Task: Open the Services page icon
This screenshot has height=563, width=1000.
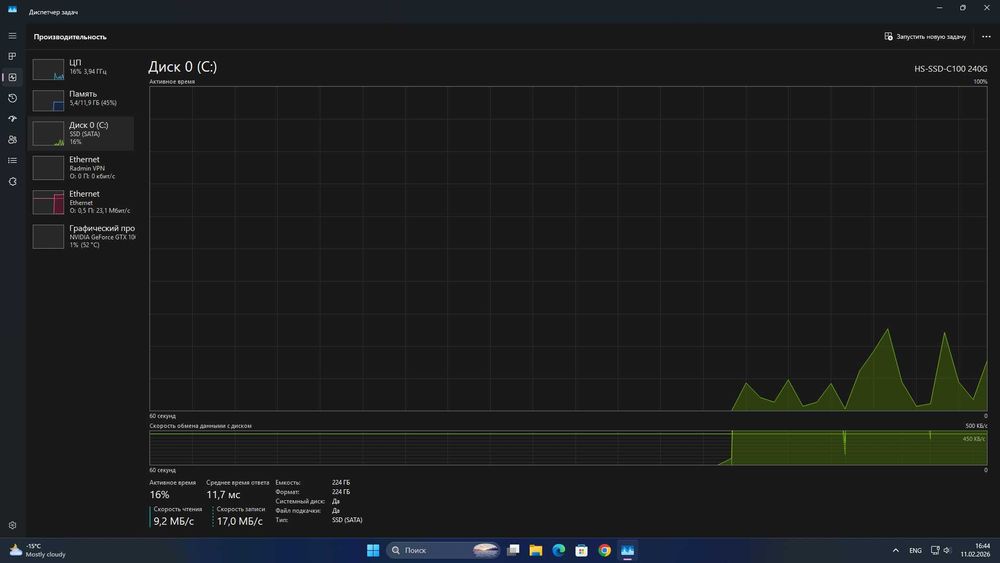Action: [12, 182]
